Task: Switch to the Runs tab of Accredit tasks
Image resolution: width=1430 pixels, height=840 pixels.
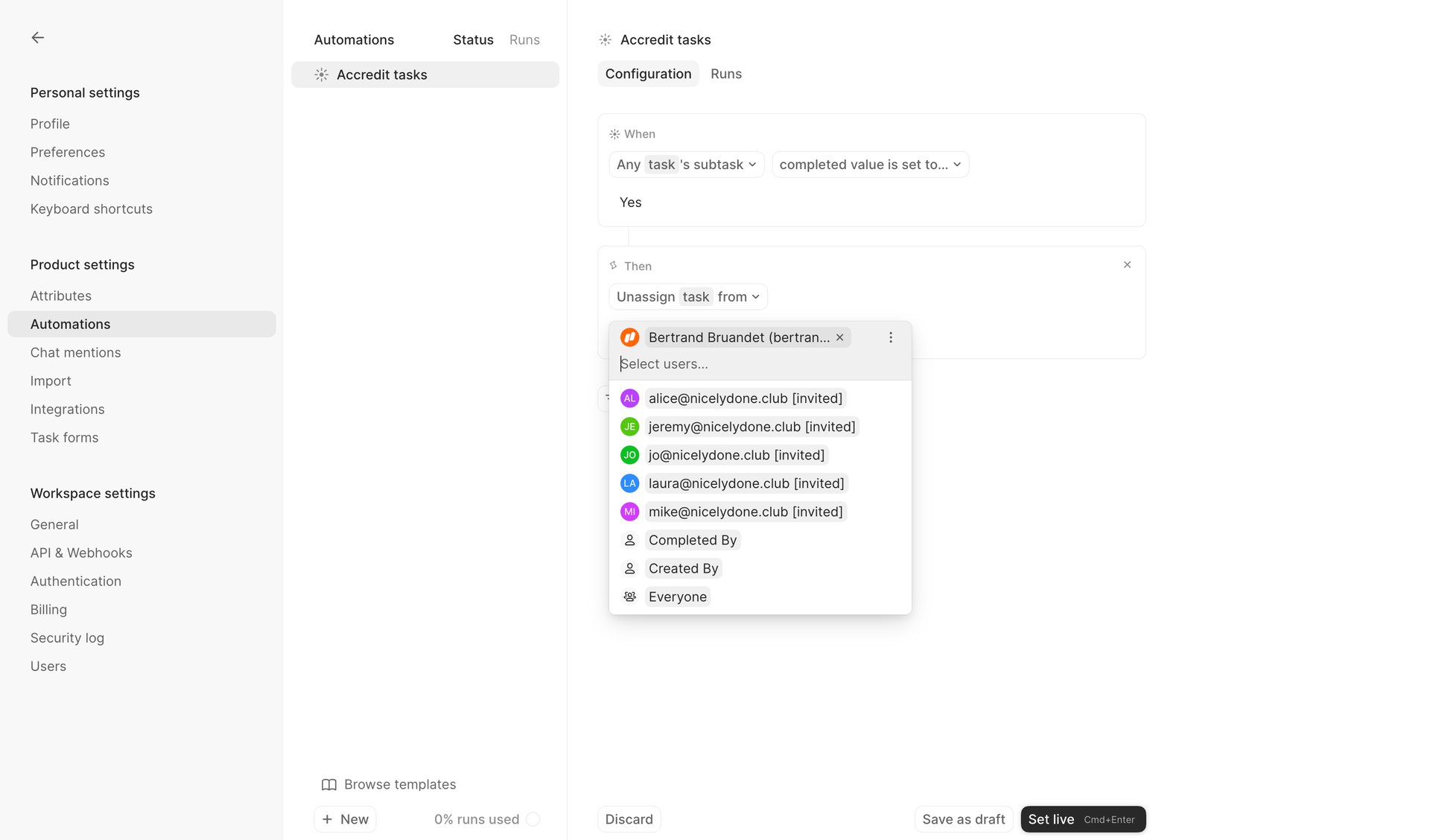Action: [726, 74]
